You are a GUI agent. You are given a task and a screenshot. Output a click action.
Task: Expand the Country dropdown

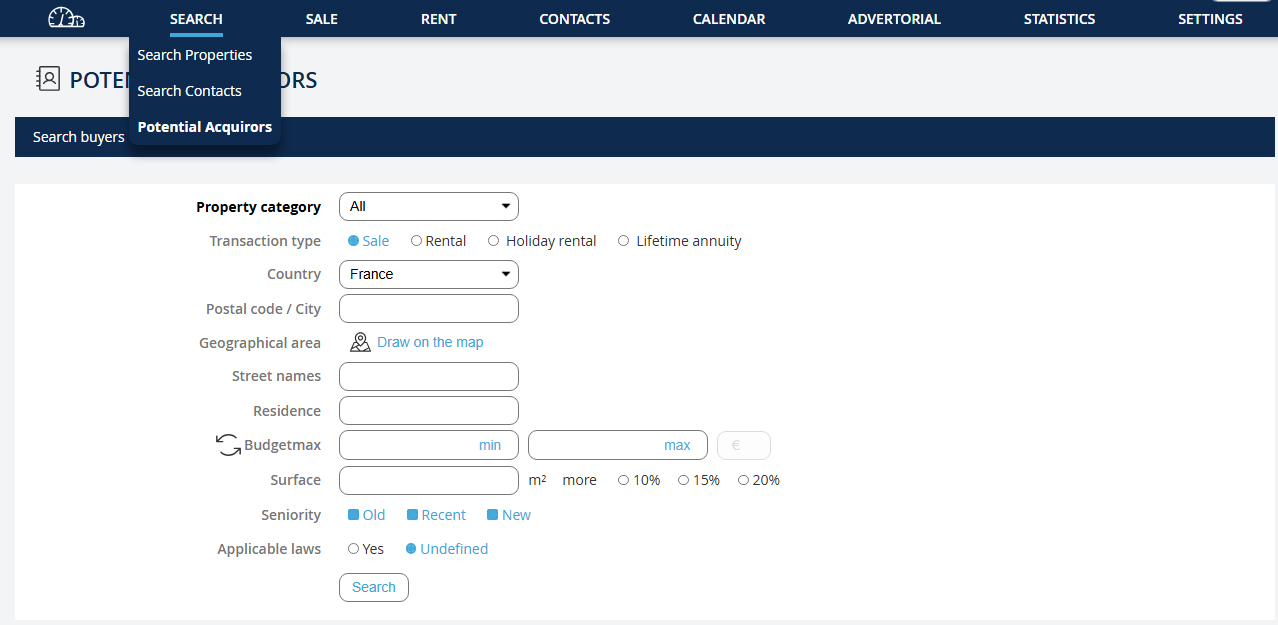429,274
